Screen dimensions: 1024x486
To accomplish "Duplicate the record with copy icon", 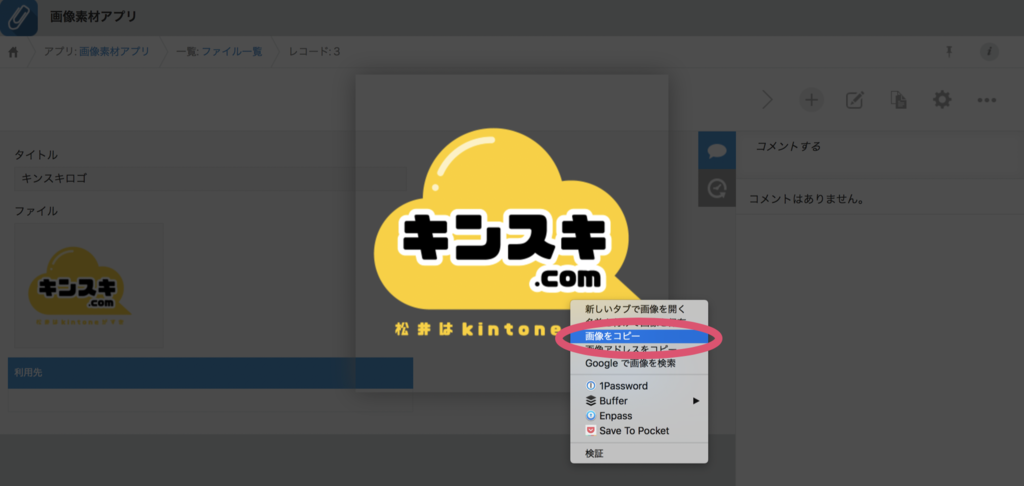I will (x=899, y=100).
